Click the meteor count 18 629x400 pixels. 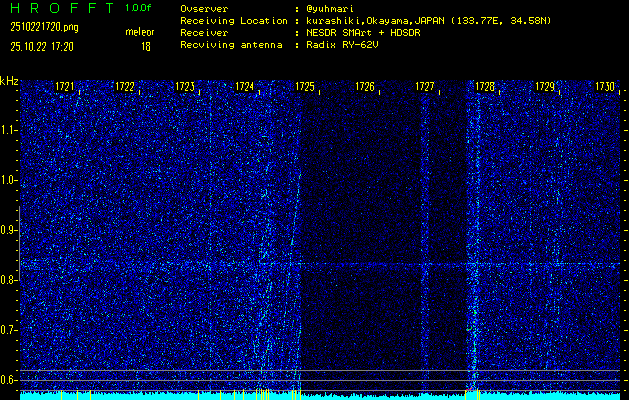(146, 47)
